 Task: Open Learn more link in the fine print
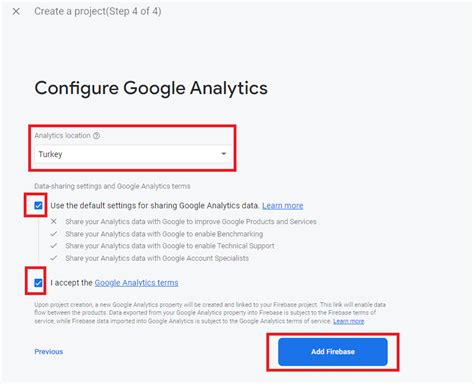[x=349, y=321]
